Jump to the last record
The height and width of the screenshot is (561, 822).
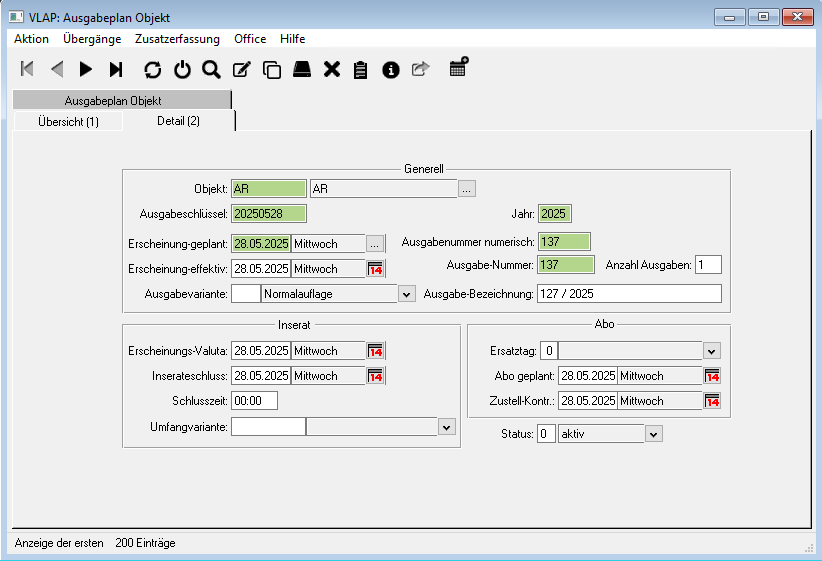pos(116,69)
